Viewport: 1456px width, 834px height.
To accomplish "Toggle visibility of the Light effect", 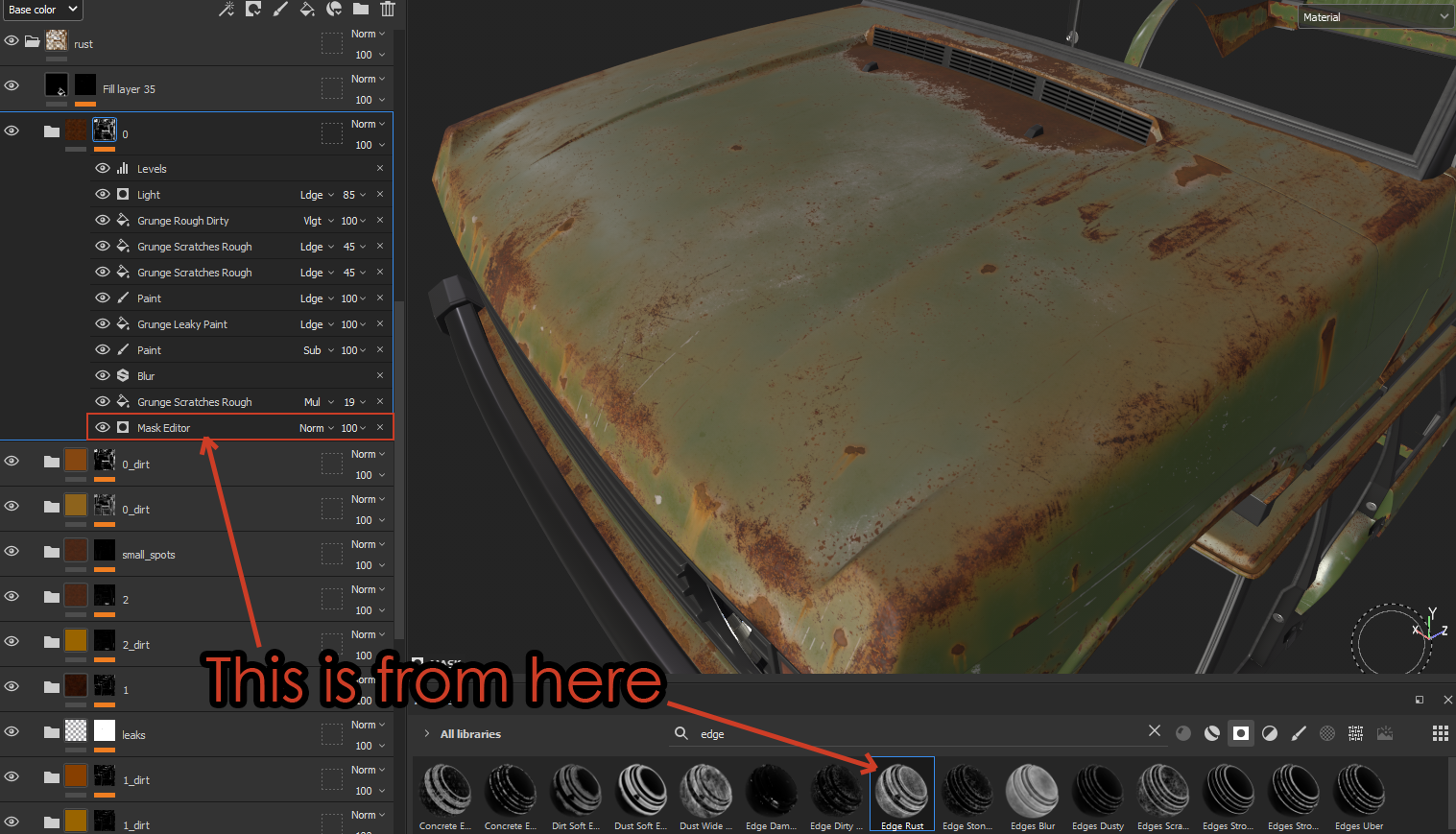I will pos(103,194).
